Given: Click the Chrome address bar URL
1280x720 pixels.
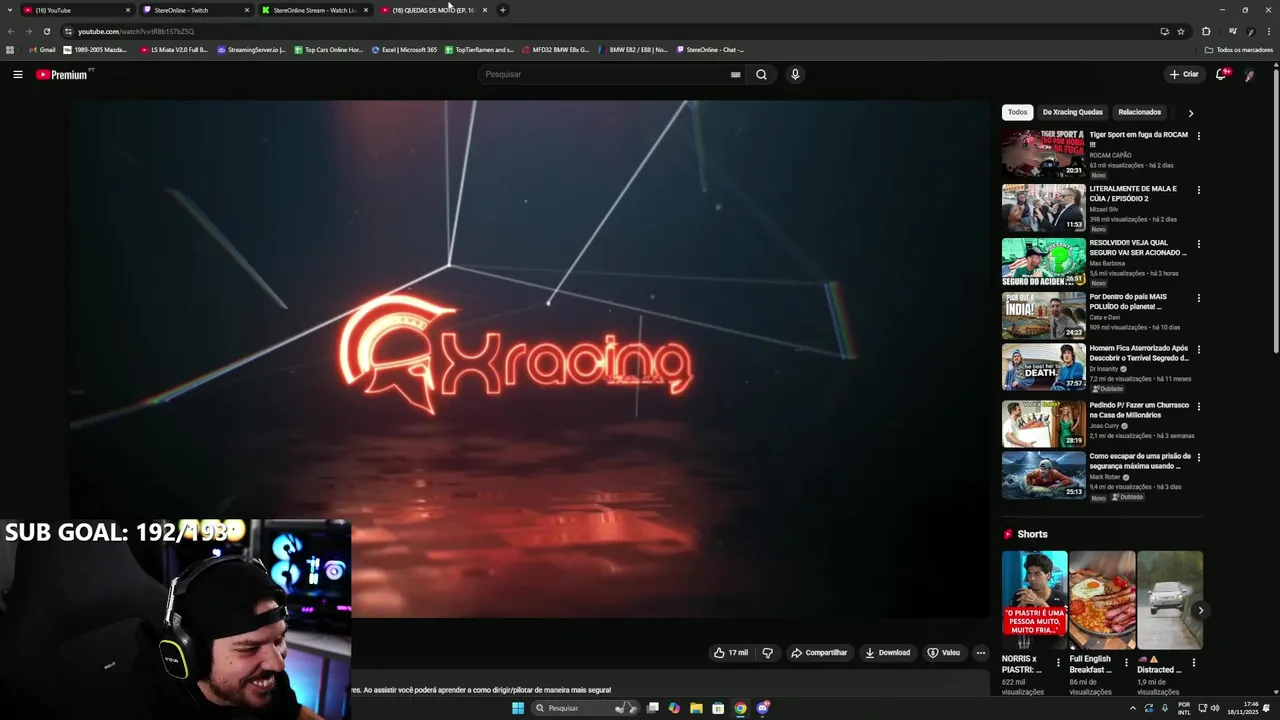Looking at the screenshot, I should coord(136,31).
